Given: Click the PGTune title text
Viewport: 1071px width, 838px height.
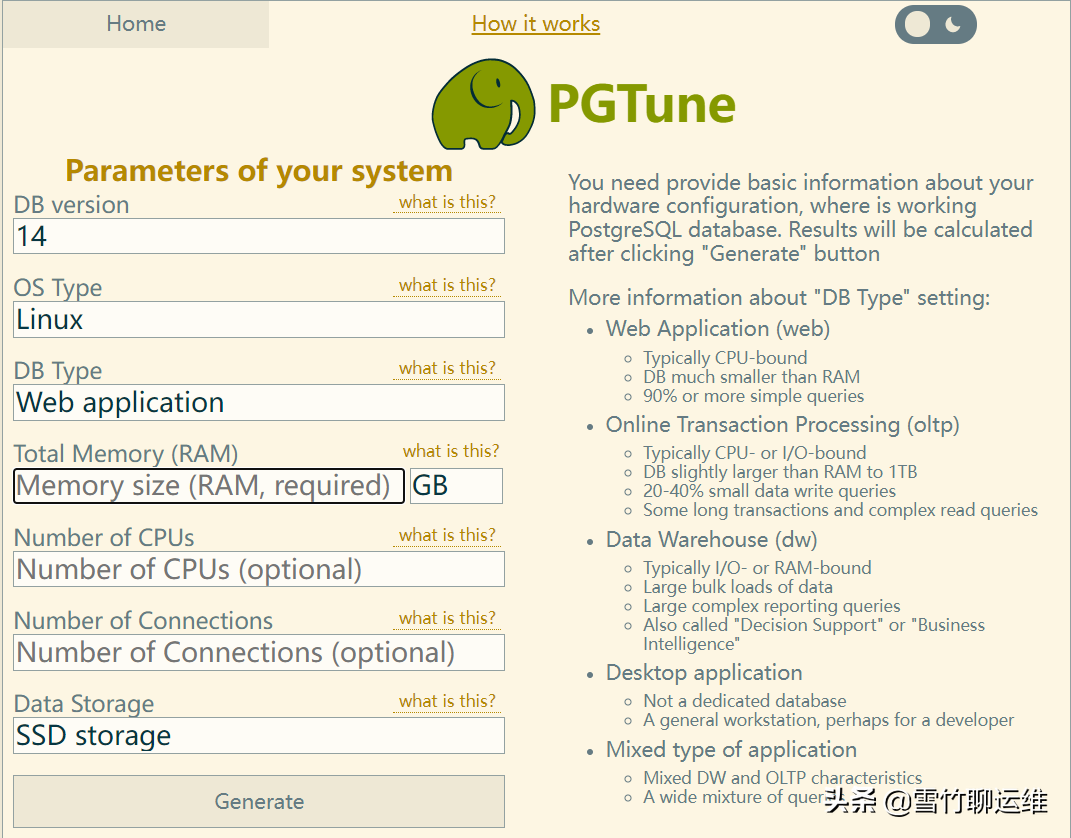Looking at the screenshot, I should pyautogui.click(x=642, y=104).
